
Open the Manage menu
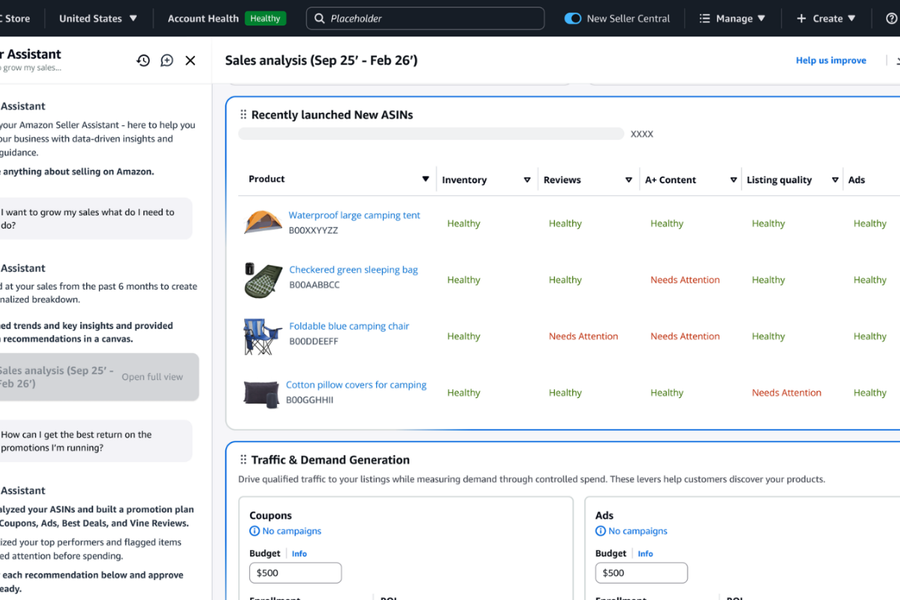coord(732,18)
